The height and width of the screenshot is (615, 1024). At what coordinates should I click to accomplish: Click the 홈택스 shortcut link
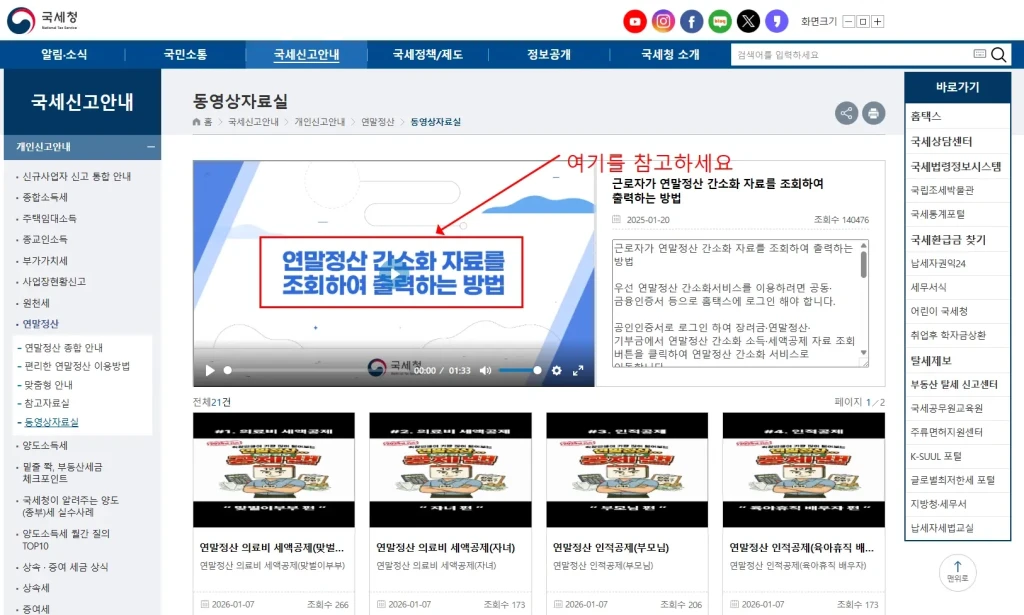click(x=926, y=116)
